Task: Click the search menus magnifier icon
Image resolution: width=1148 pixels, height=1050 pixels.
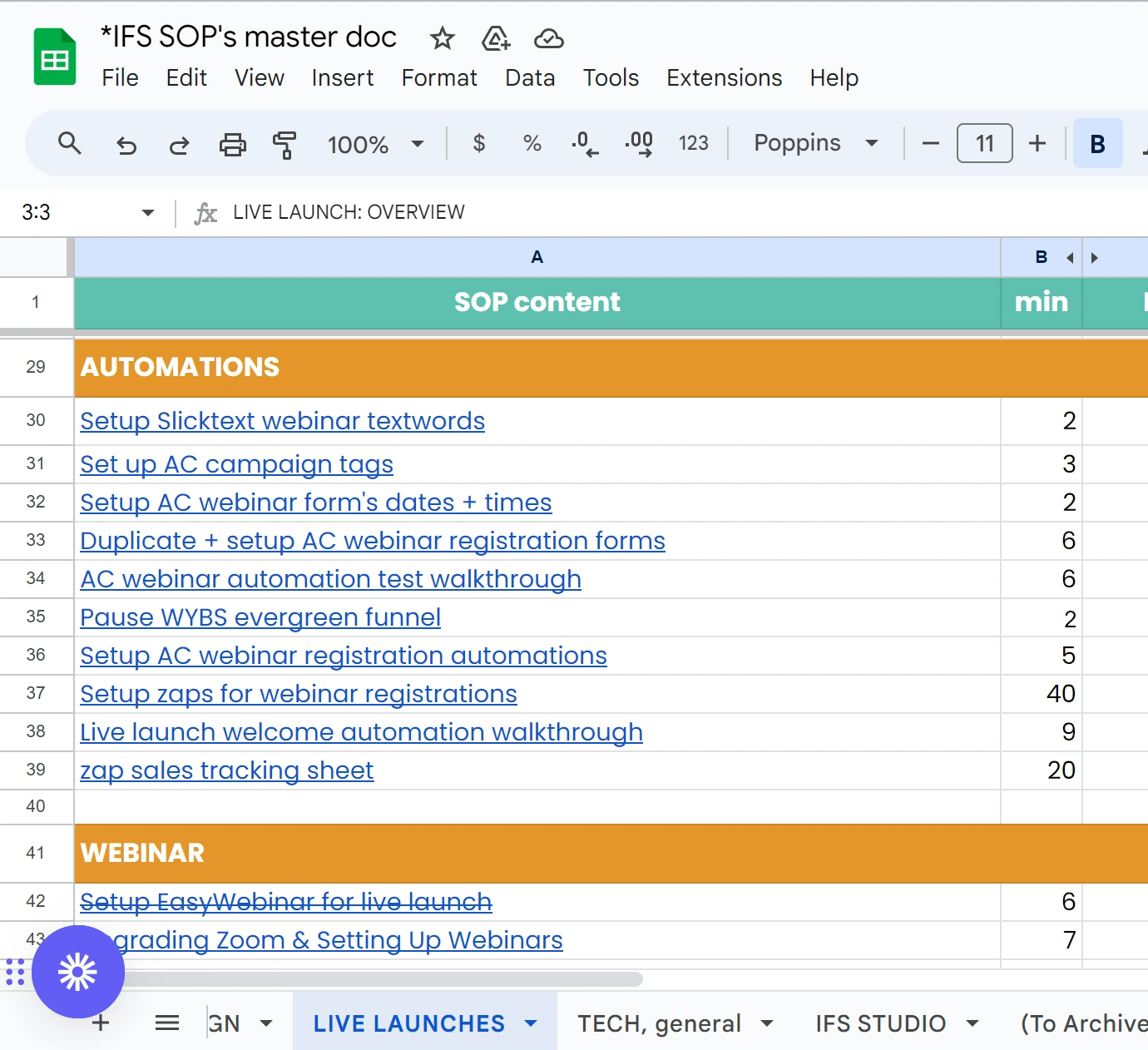Action: [x=70, y=144]
